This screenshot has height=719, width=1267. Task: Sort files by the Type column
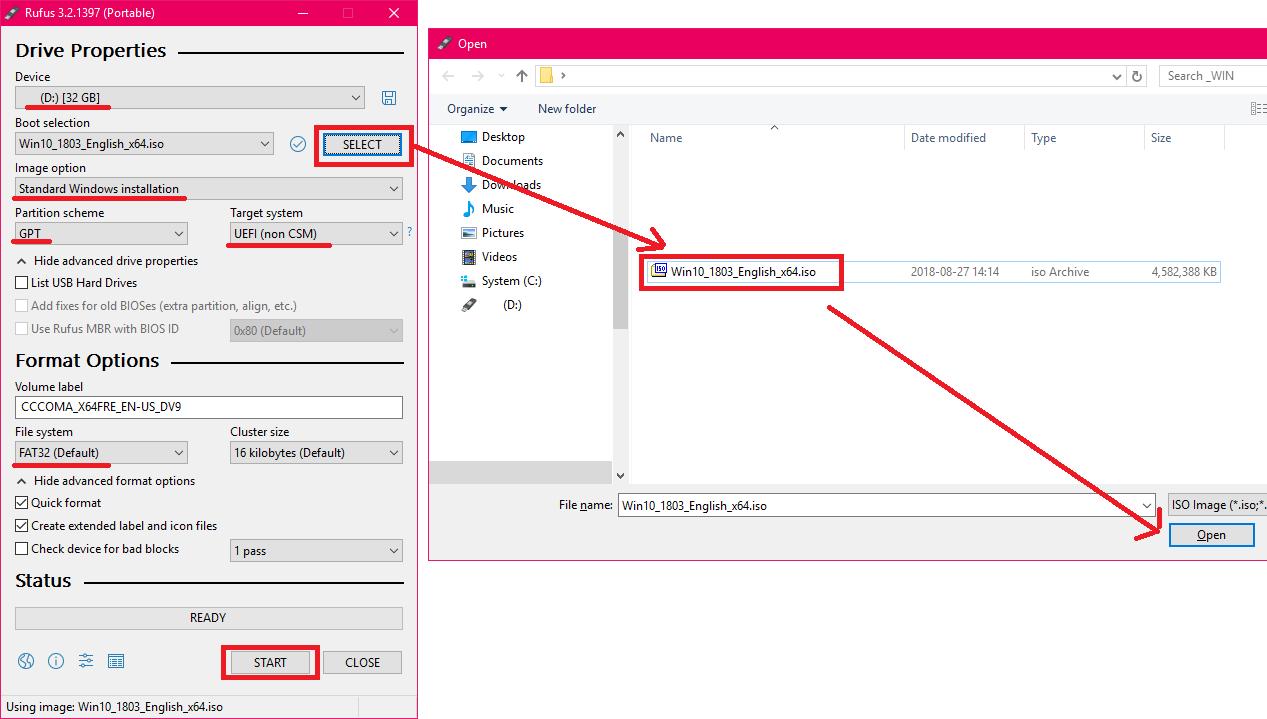(1084, 138)
